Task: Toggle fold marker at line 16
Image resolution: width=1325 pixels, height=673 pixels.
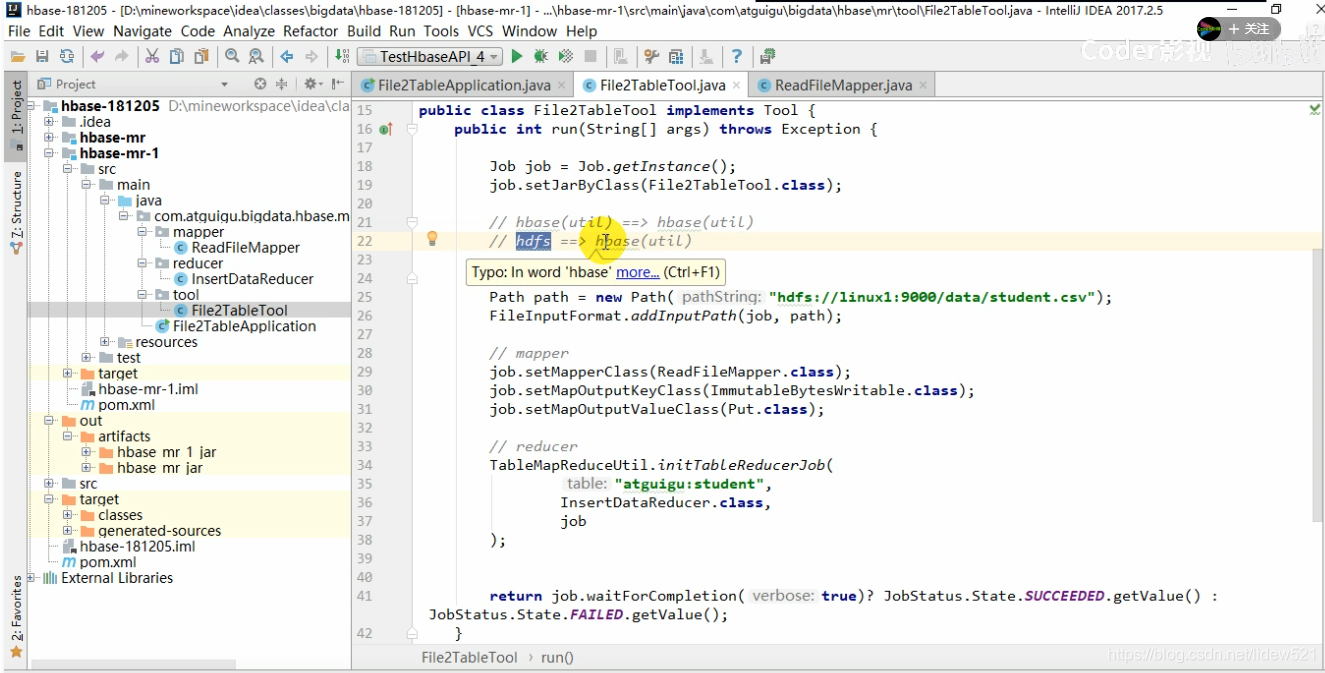Action: [x=412, y=129]
